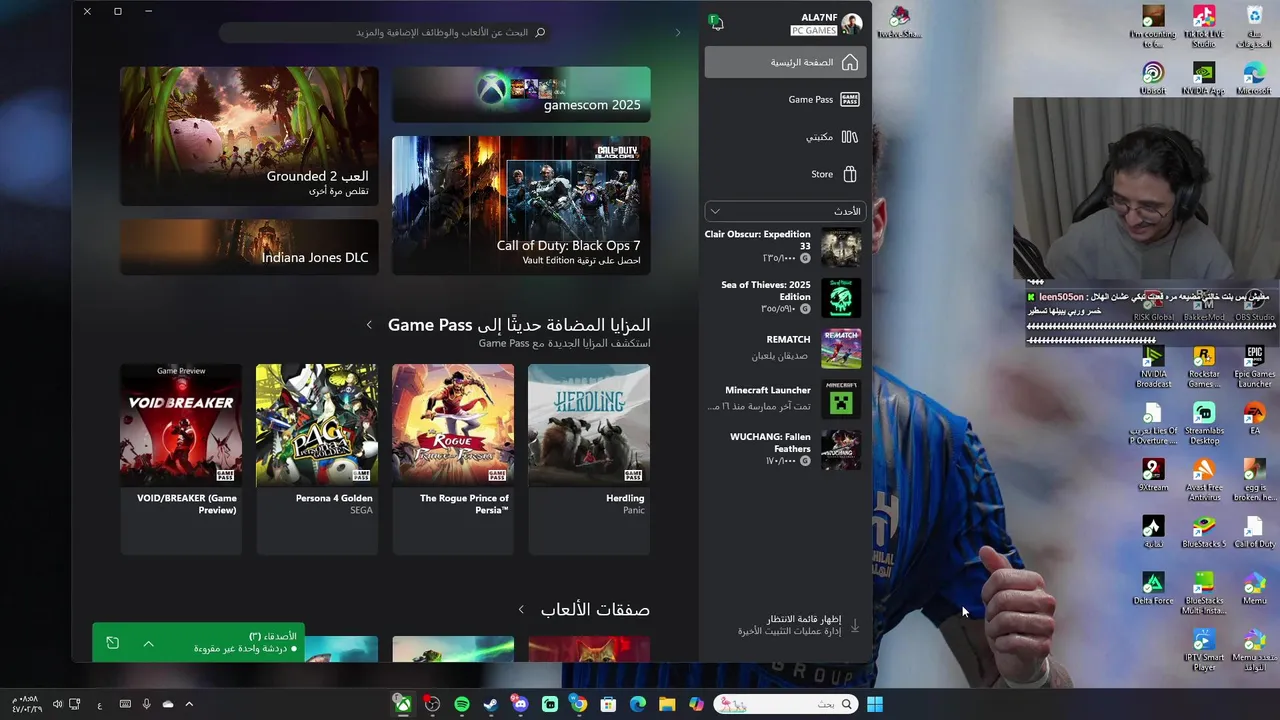Open Discord from the taskbar
Screen dimensions: 1280x720
pos(520,704)
